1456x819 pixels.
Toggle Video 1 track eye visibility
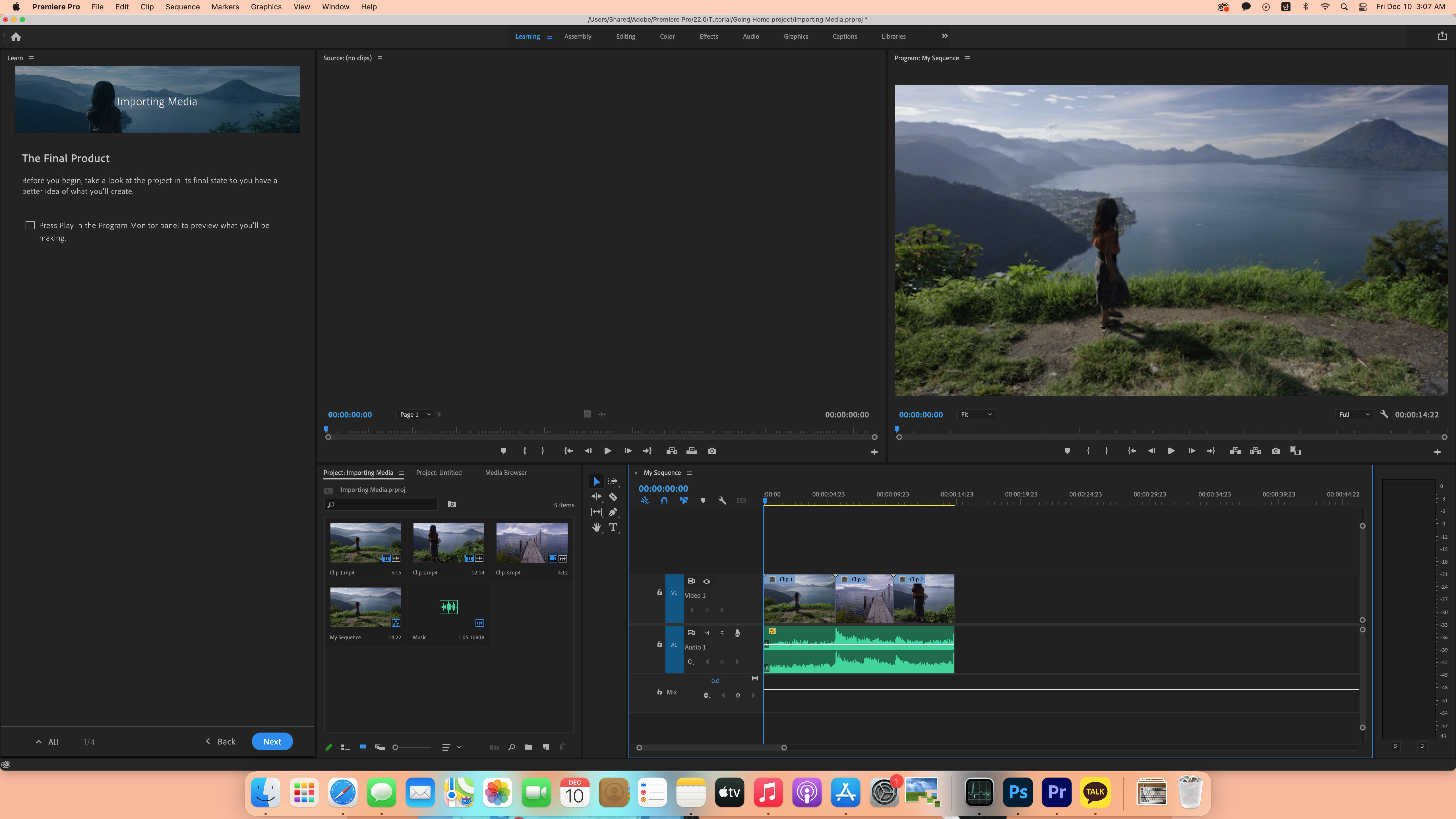(706, 582)
